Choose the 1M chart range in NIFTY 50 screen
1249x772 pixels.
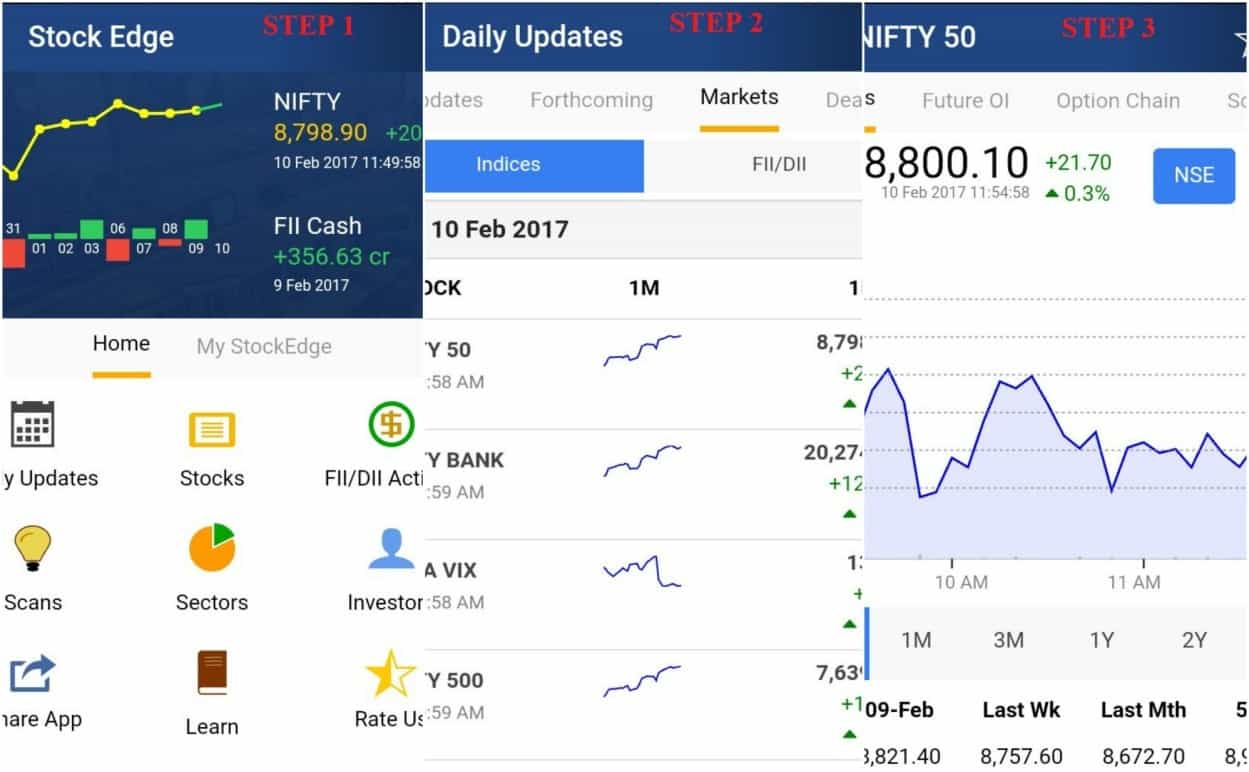click(916, 640)
